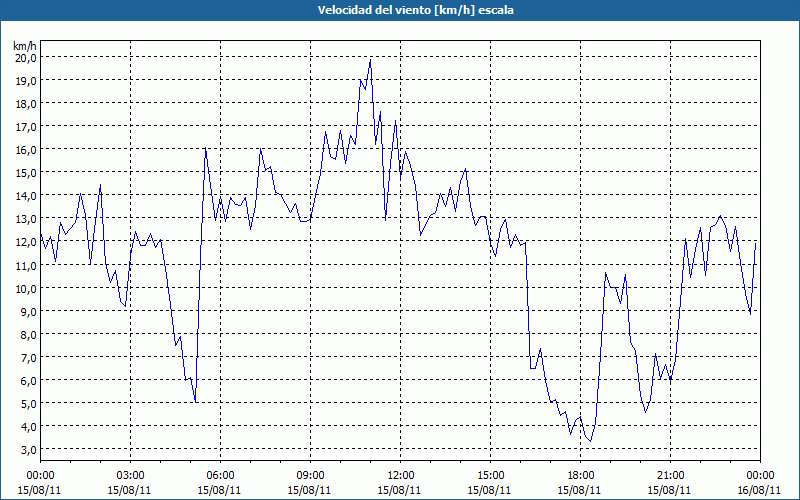The height and width of the screenshot is (500, 800).
Task: Select the "7,0" y-axis label
Action: point(28,357)
